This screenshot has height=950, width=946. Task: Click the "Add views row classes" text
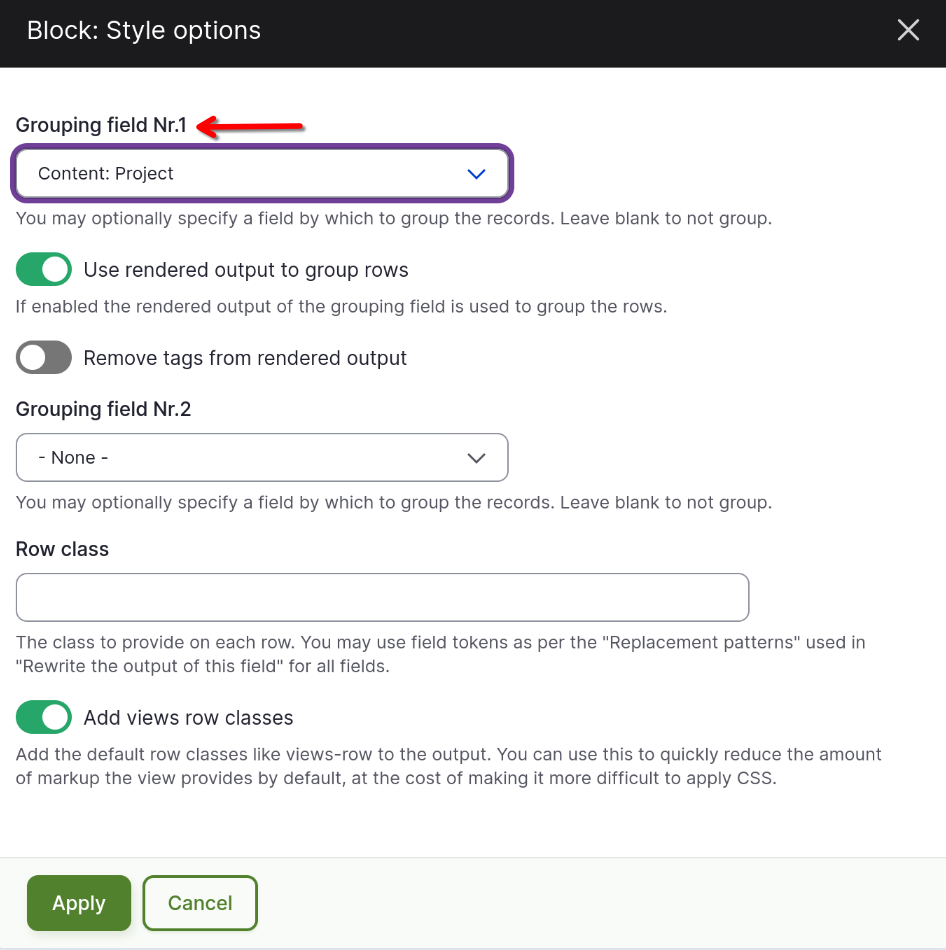(x=188, y=718)
